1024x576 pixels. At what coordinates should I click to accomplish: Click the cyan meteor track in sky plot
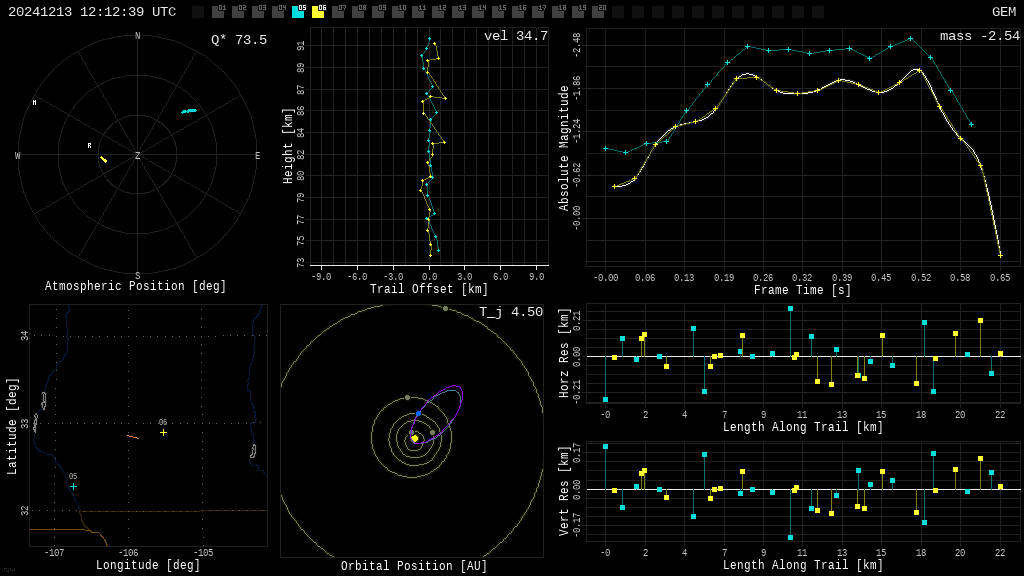coord(189,111)
